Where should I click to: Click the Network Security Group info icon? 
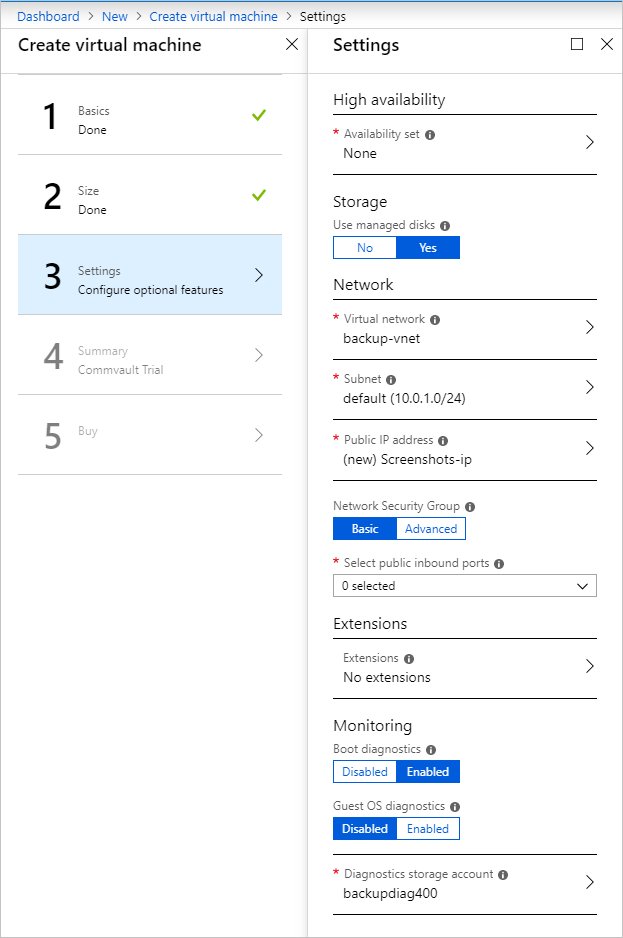click(470, 507)
